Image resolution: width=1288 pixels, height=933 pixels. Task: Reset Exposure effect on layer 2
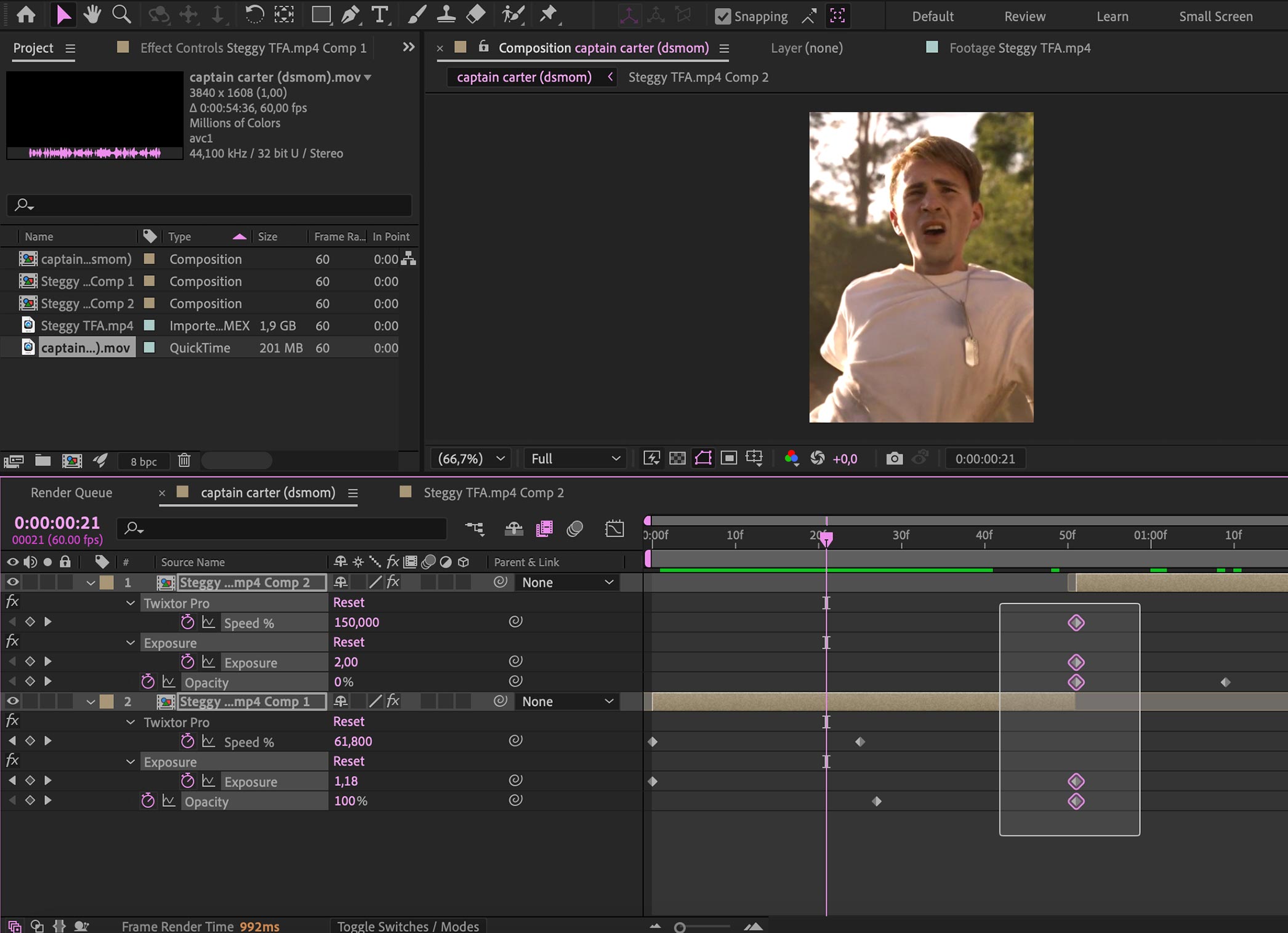click(348, 761)
